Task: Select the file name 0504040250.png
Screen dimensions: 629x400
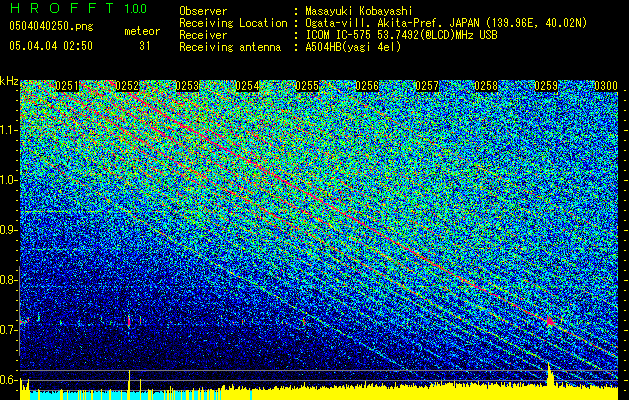Action: [51, 27]
